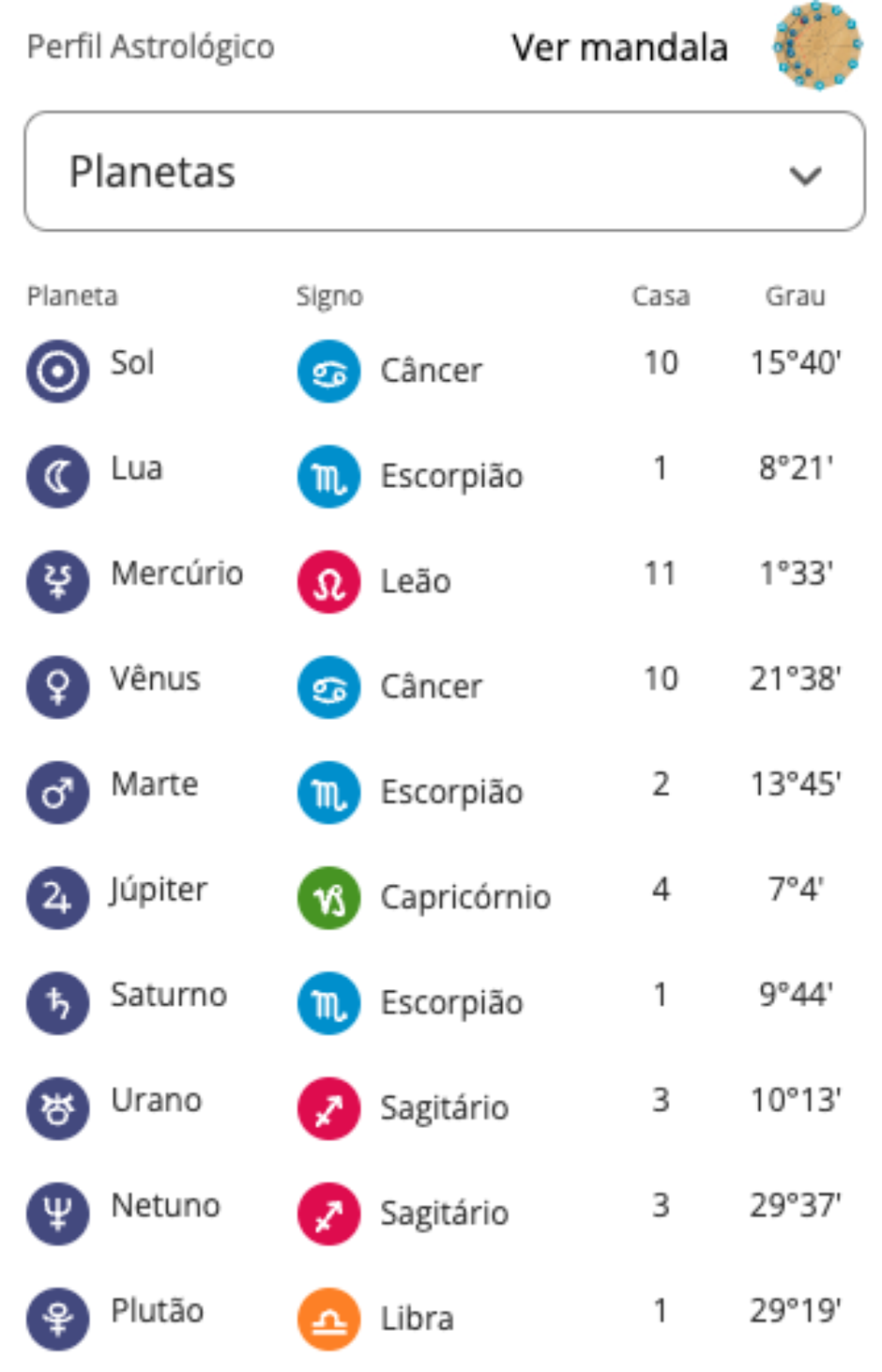Screen dimensions: 882x1372
Task: Click the green Capricórnio sign icon
Action: point(328,898)
